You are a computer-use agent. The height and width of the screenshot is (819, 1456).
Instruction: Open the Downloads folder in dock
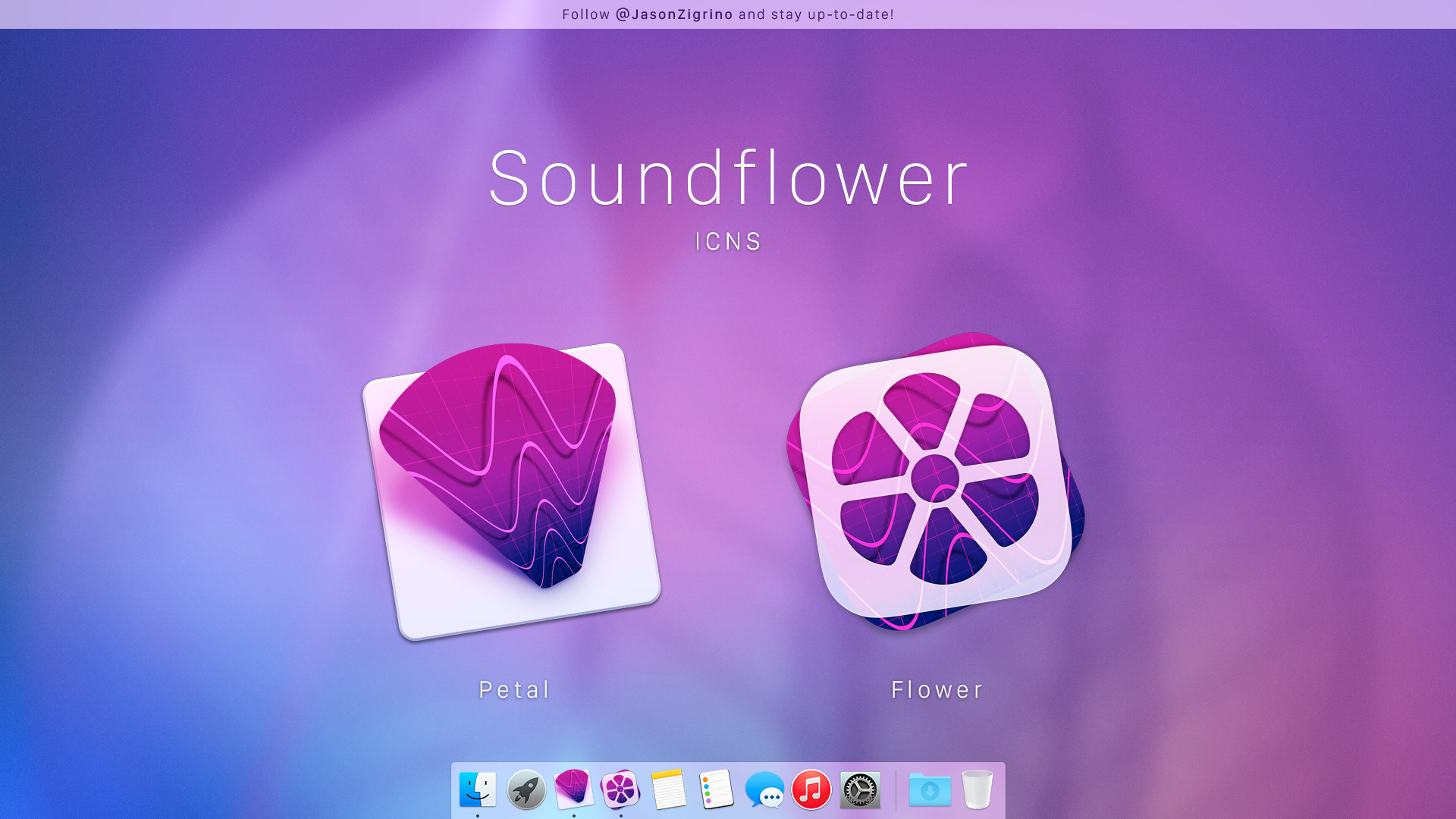[930, 790]
